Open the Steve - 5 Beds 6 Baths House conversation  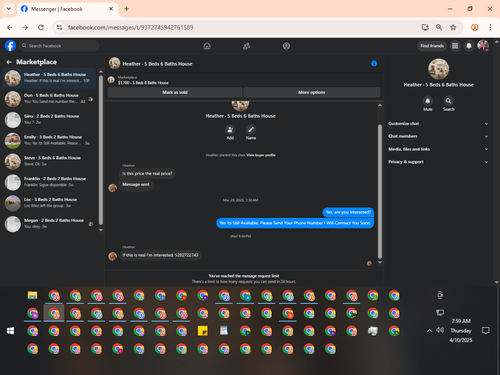pos(49,161)
